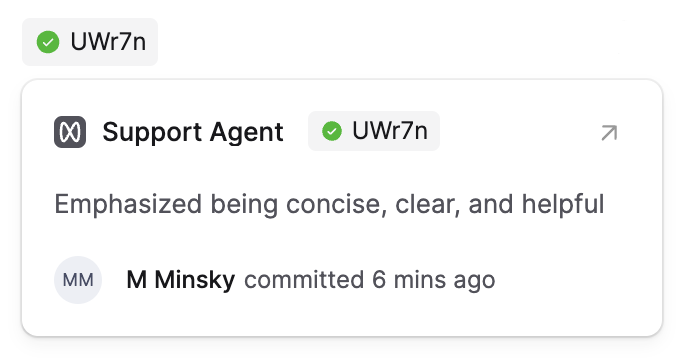The height and width of the screenshot is (364, 686).
Task: Click UWr7n text inside the card
Action: click(390, 131)
